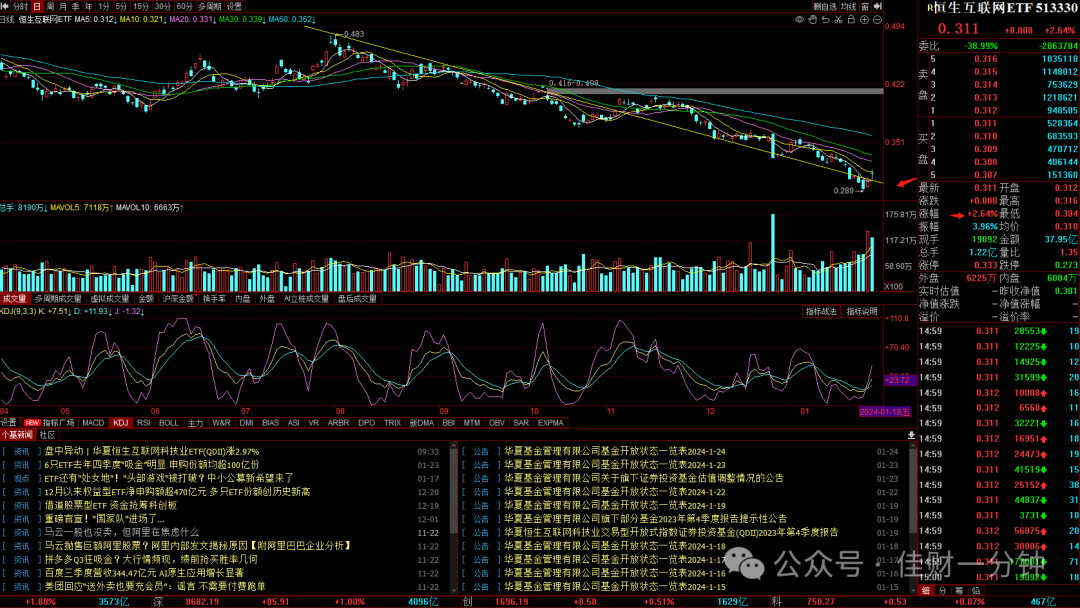Image resolution: width=1080 pixels, height=608 pixels.
Task: Click the 细 detail tab below tick list
Action: [x=926, y=591]
